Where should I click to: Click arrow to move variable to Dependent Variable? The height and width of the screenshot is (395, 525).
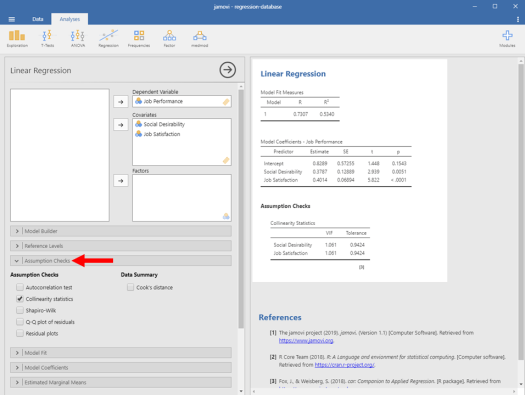pyautogui.click(x=121, y=101)
